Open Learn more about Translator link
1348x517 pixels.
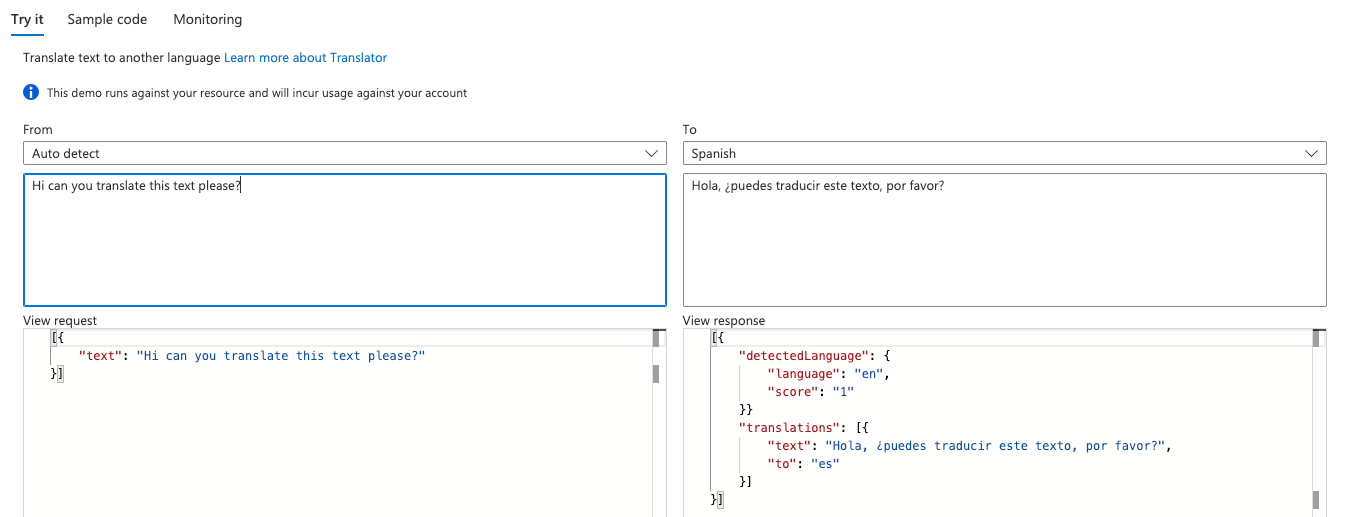pyautogui.click(x=305, y=58)
